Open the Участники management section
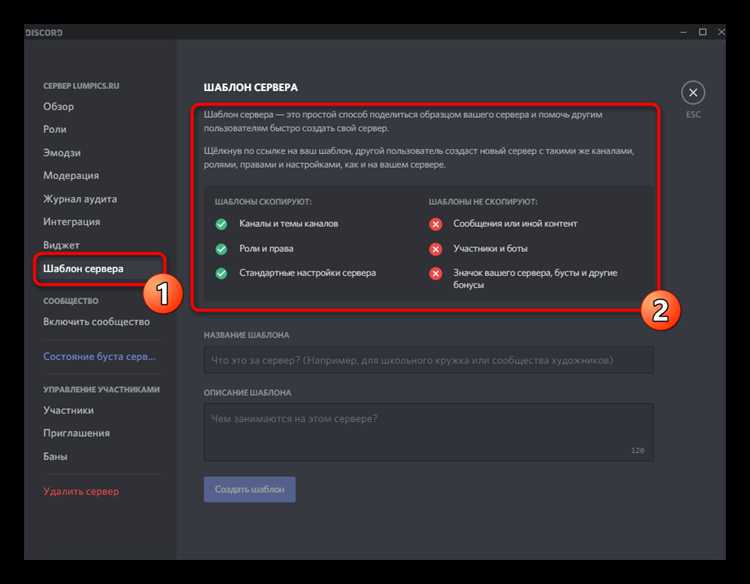 [68, 410]
